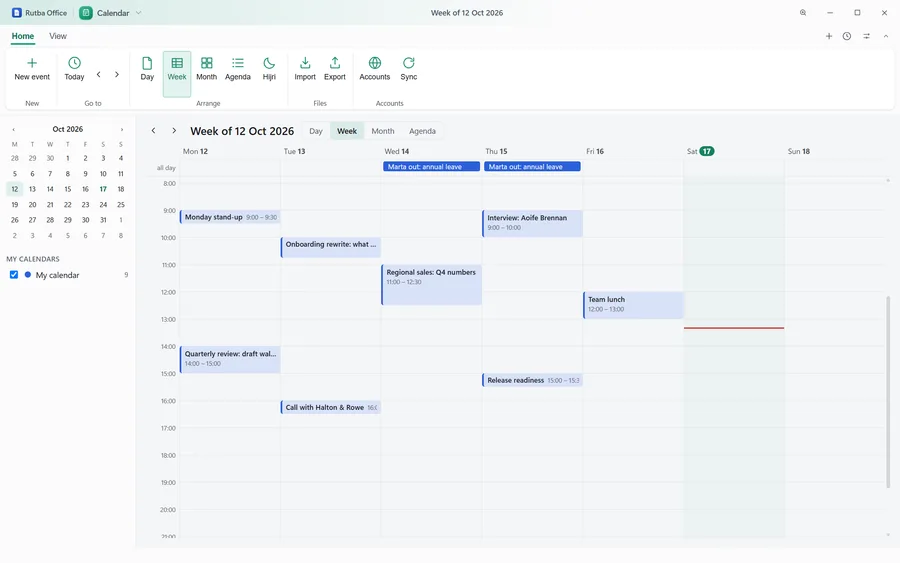This screenshot has height=563, width=900.
Task: Open Agenda view from ribbon
Action: (x=238, y=69)
